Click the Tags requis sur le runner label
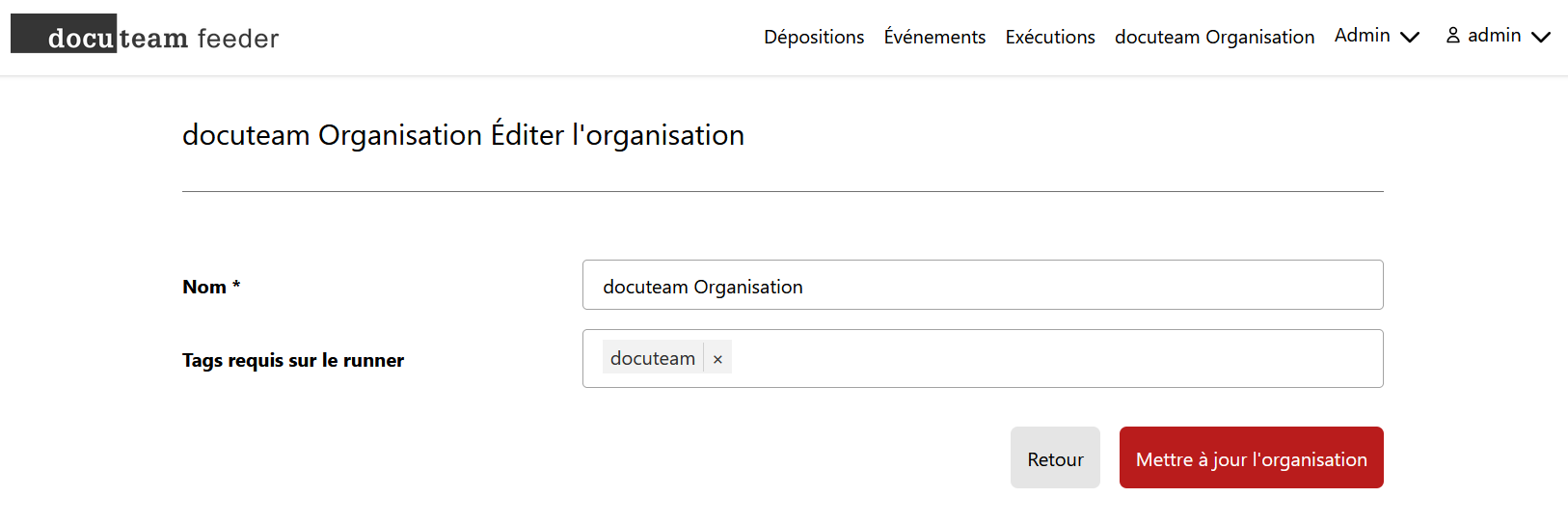Viewport: 1568px width, 525px height. [x=293, y=360]
